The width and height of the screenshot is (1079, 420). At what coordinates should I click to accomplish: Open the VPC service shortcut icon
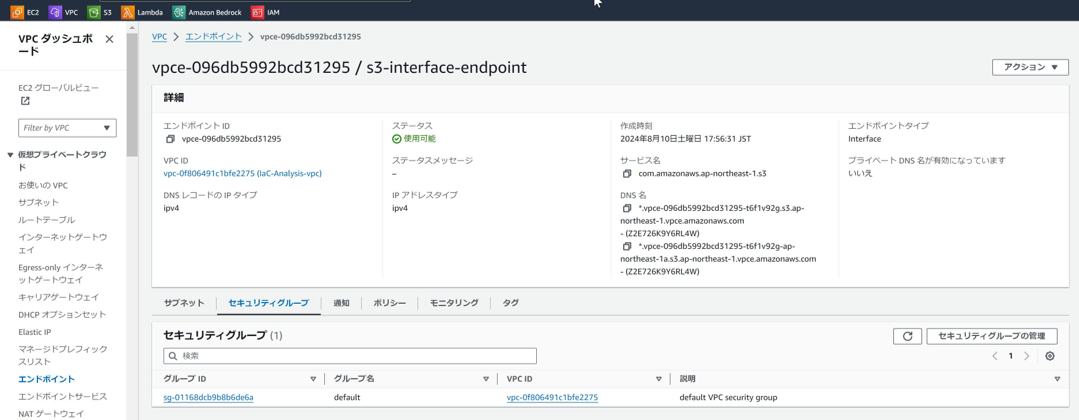tap(55, 12)
